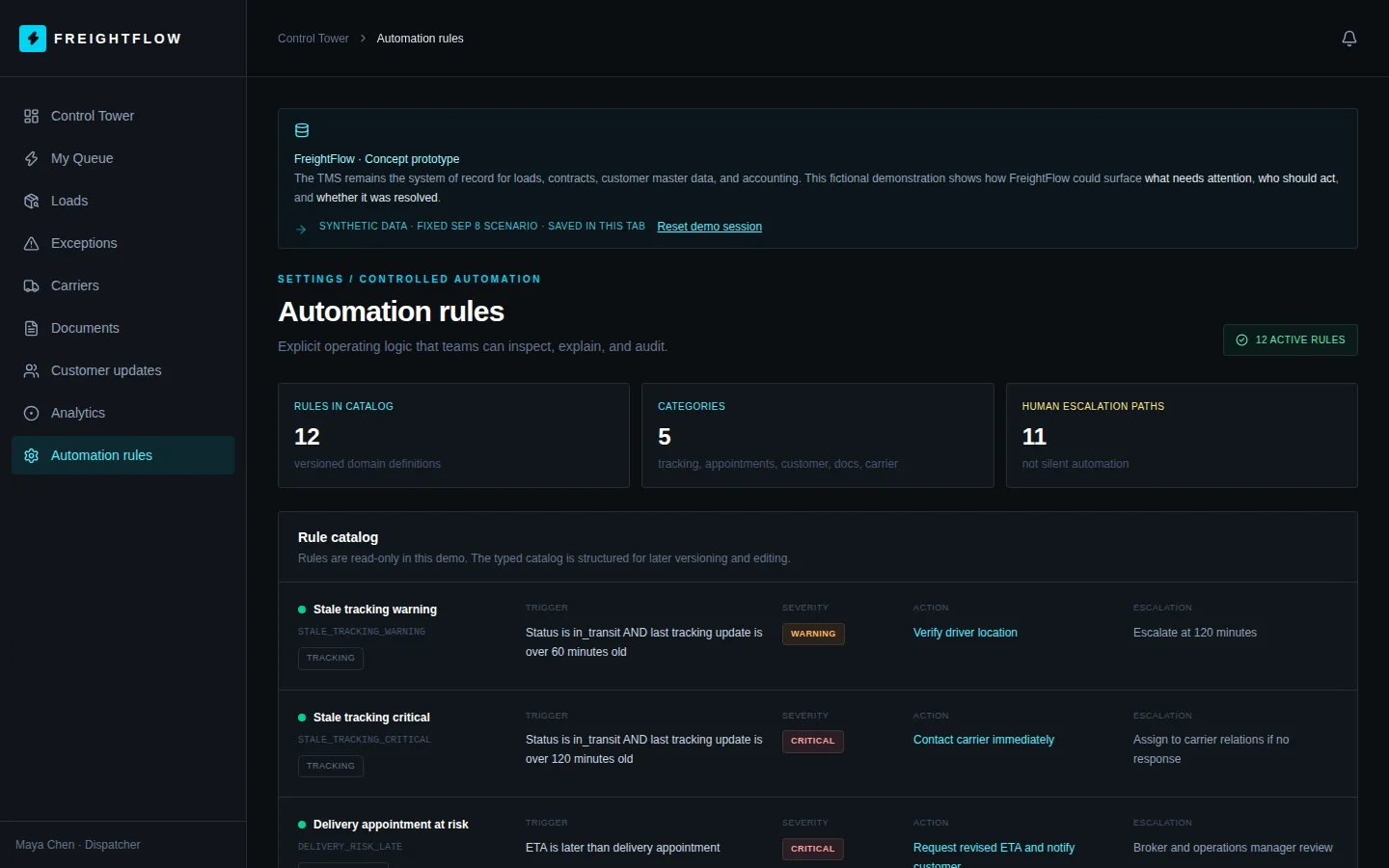Click the Rules in Catalog card
The image size is (1389, 868).
tap(453, 435)
